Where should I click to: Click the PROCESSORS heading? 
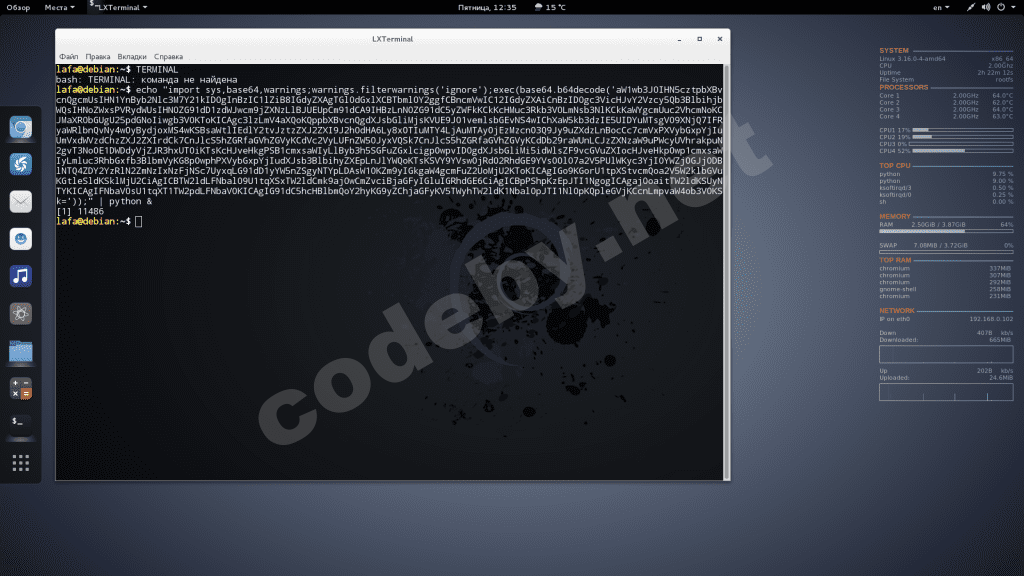click(903, 88)
